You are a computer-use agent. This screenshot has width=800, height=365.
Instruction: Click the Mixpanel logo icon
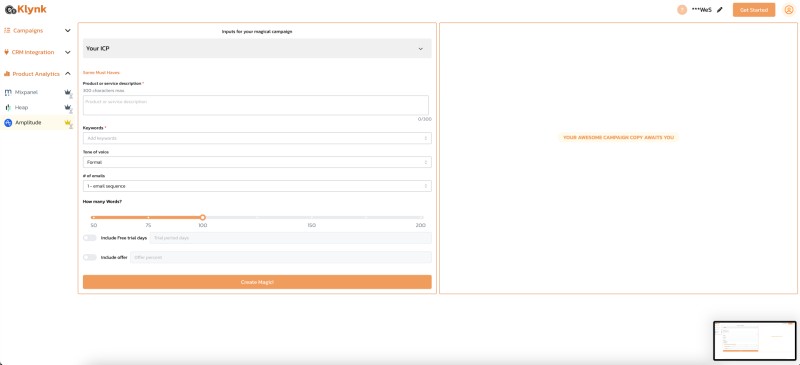click(8, 92)
